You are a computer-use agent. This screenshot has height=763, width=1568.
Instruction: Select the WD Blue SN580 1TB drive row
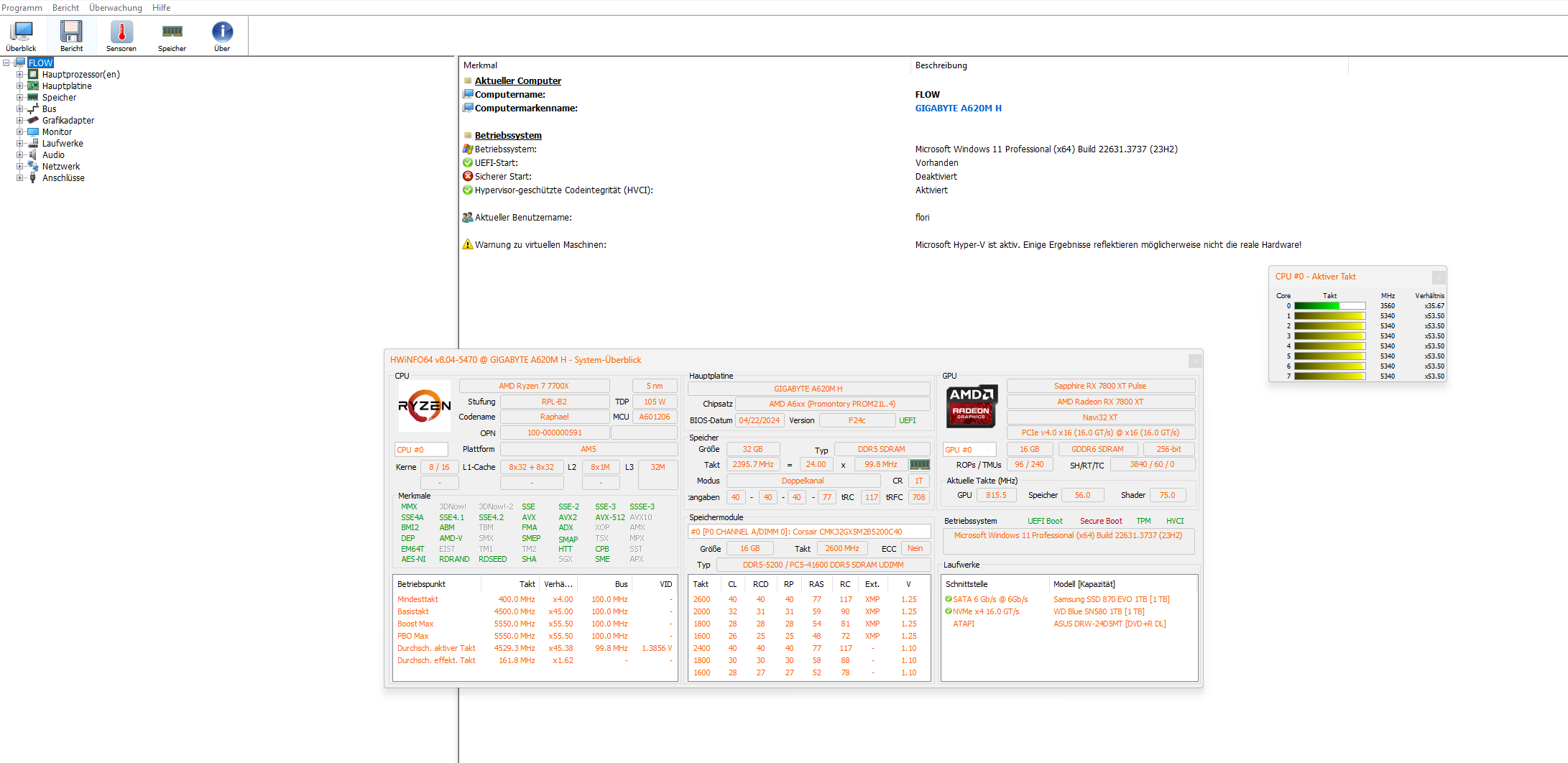pos(1069,612)
